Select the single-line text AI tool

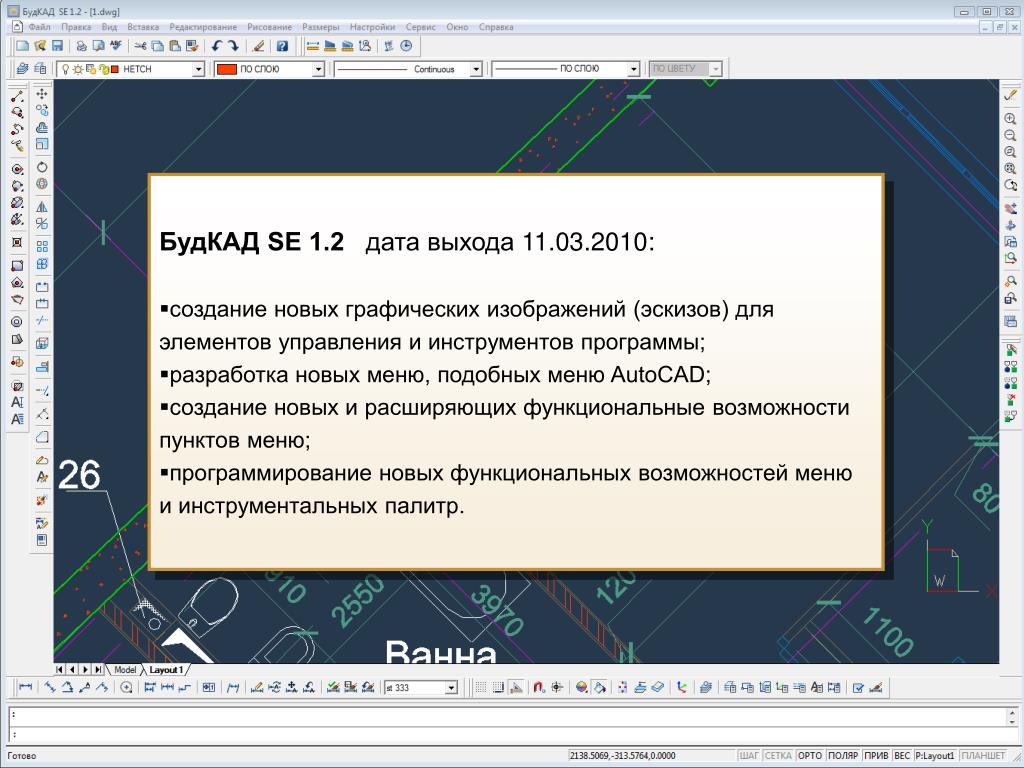point(18,402)
